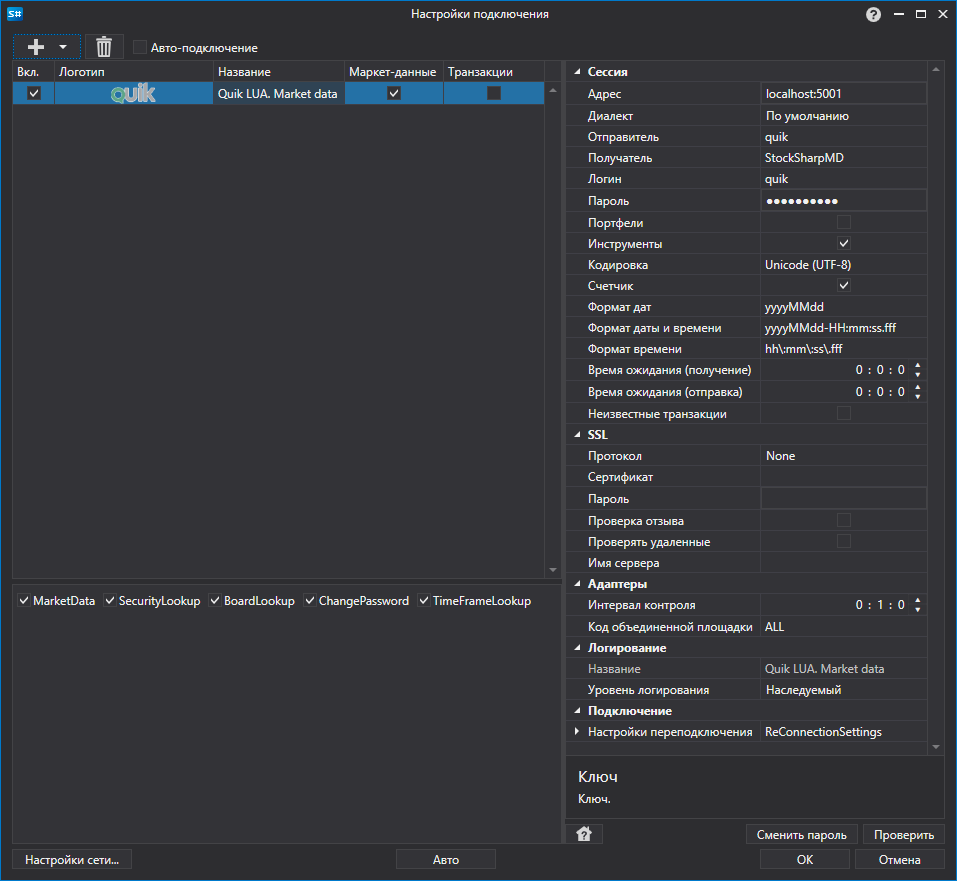Collapse the Сессия section
The image size is (957, 881).
coord(577,72)
